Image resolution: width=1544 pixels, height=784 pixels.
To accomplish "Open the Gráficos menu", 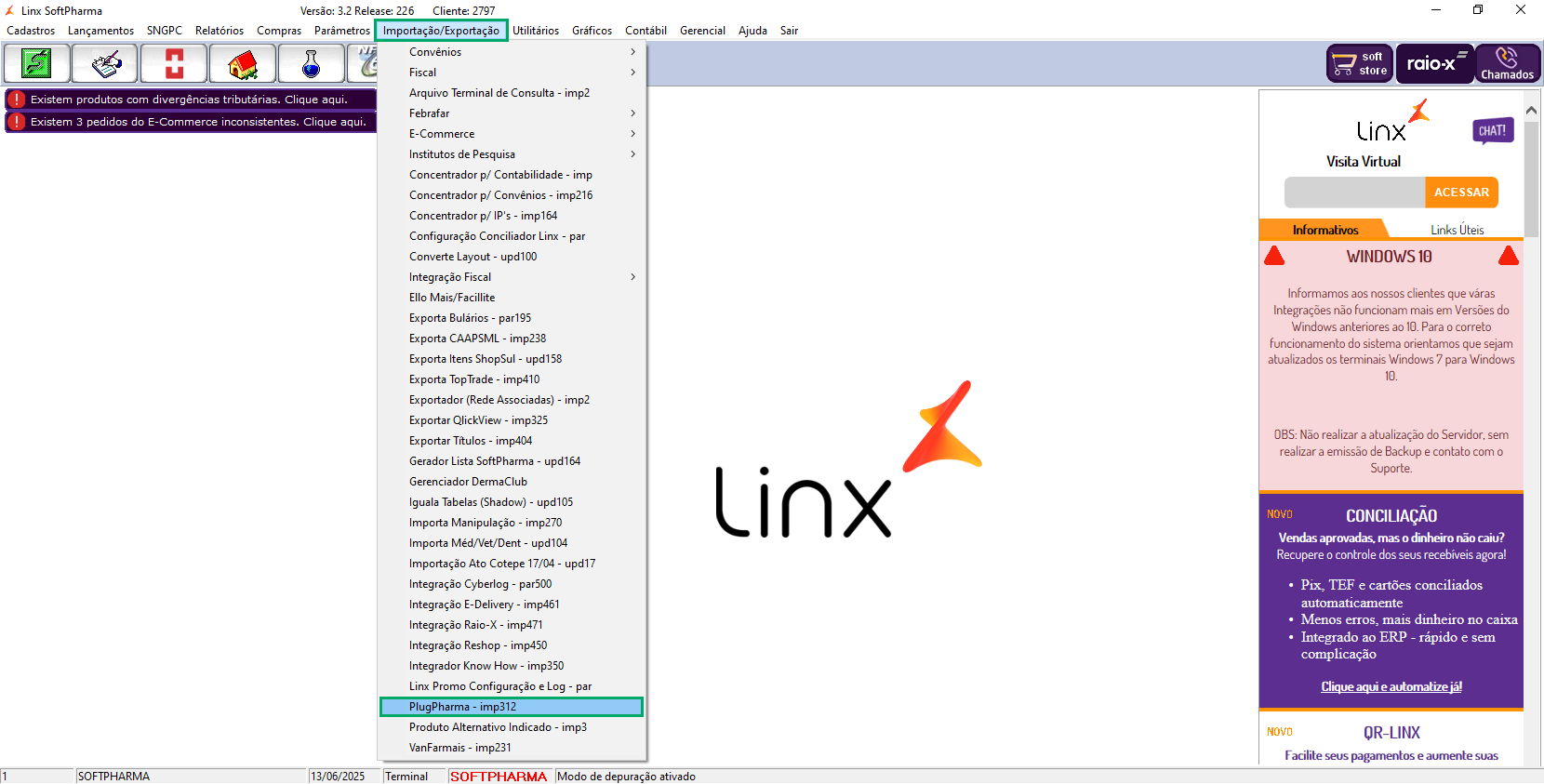I will click(592, 31).
